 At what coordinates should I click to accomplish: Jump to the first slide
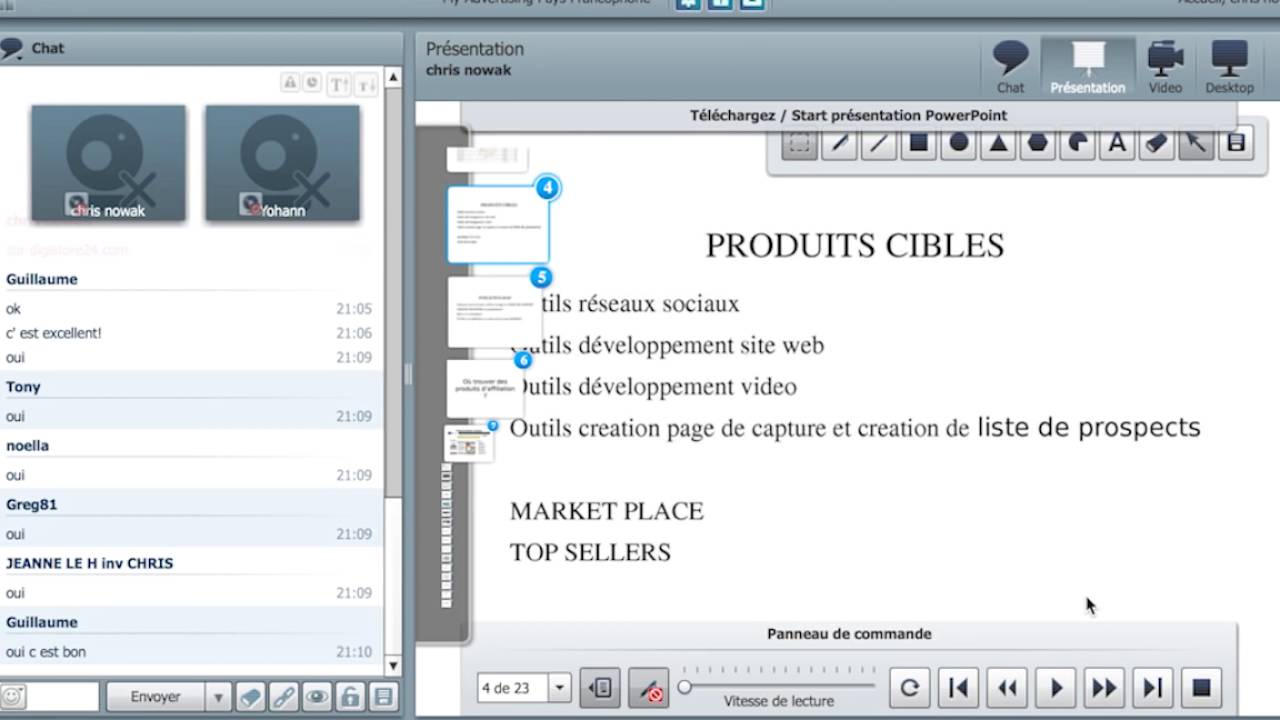pyautogui.click(x=958, y=688)
